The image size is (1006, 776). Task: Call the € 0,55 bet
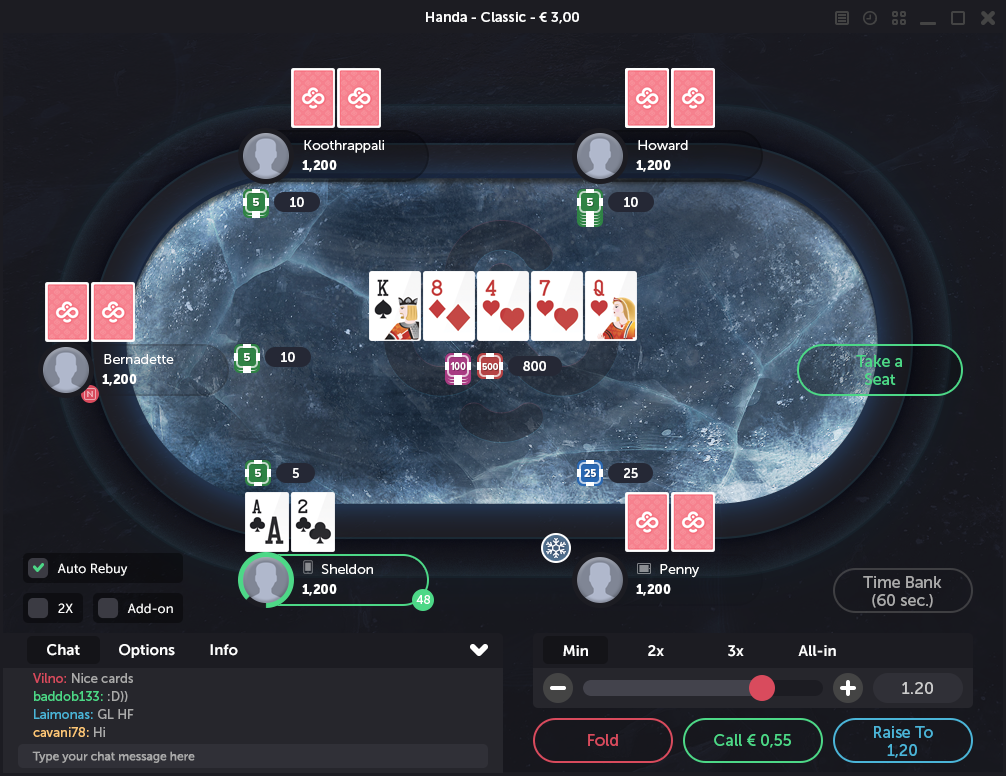(753, 740)
